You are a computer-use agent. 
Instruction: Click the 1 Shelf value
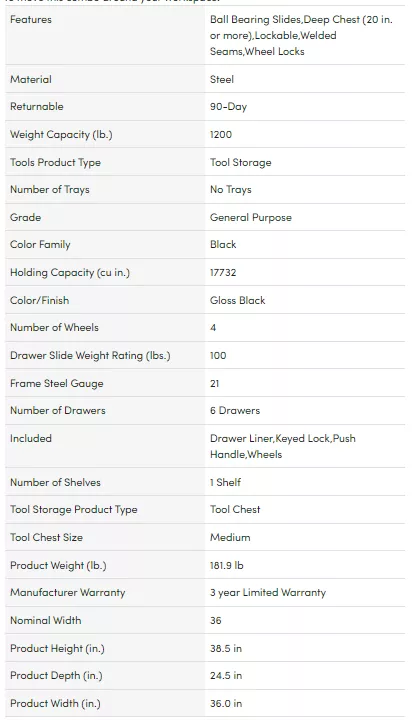[x=226, y=483]
